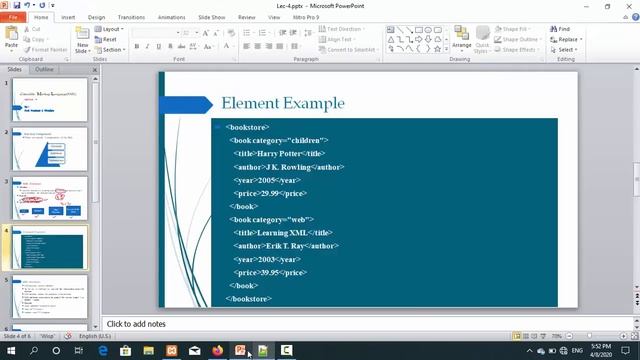Viewport: 640px width, 360px height.
Task: Toggle Strikethrough formatting
Action: (x=181, y=46)
